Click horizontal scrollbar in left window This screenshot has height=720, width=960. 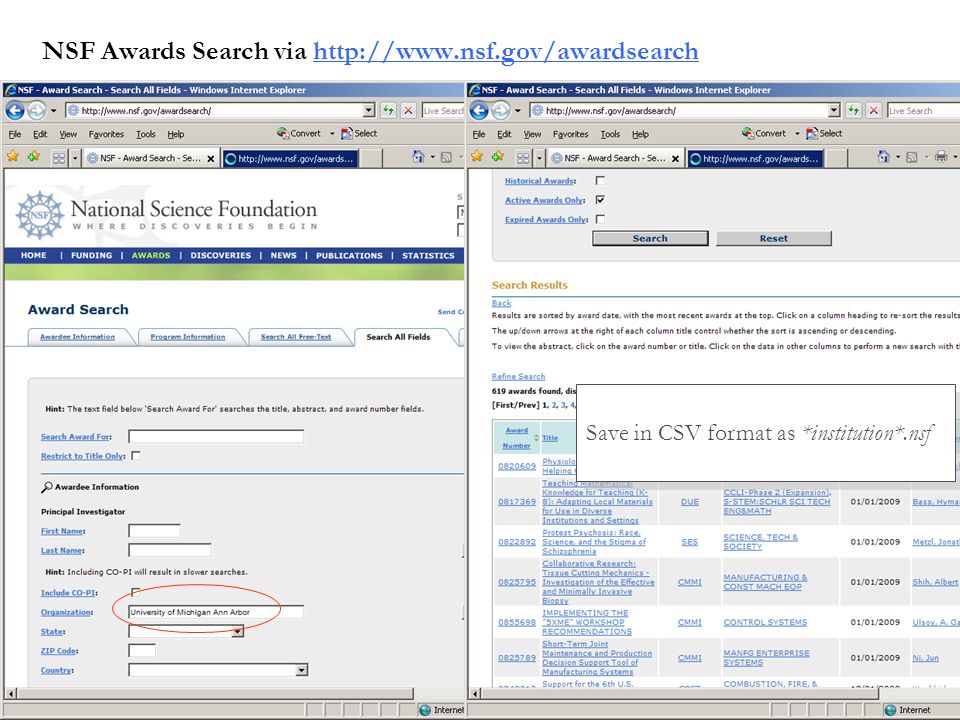[214, 694]
